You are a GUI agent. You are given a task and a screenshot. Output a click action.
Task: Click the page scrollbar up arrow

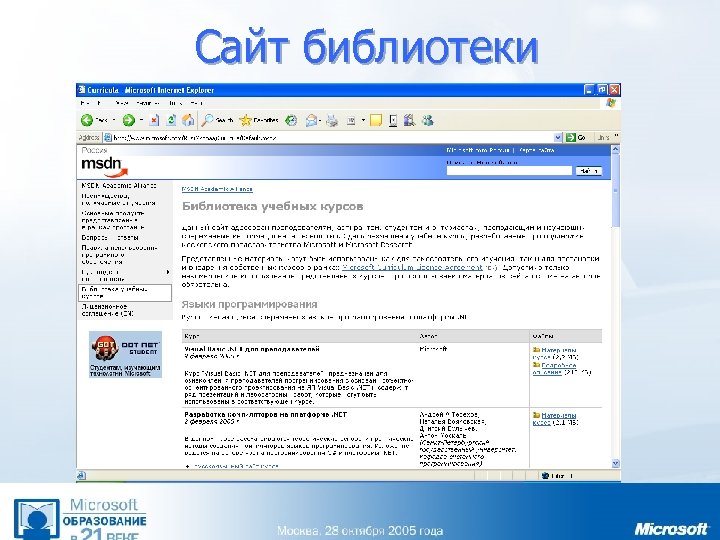(616, 150)
